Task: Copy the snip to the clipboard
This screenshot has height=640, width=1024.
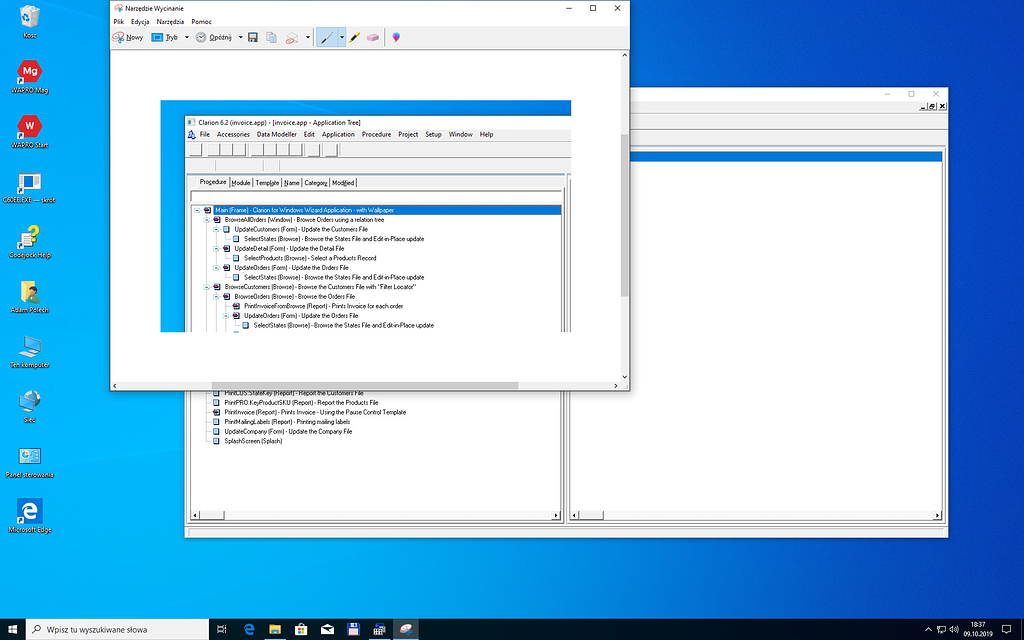Action: click(x=270, y=37)
